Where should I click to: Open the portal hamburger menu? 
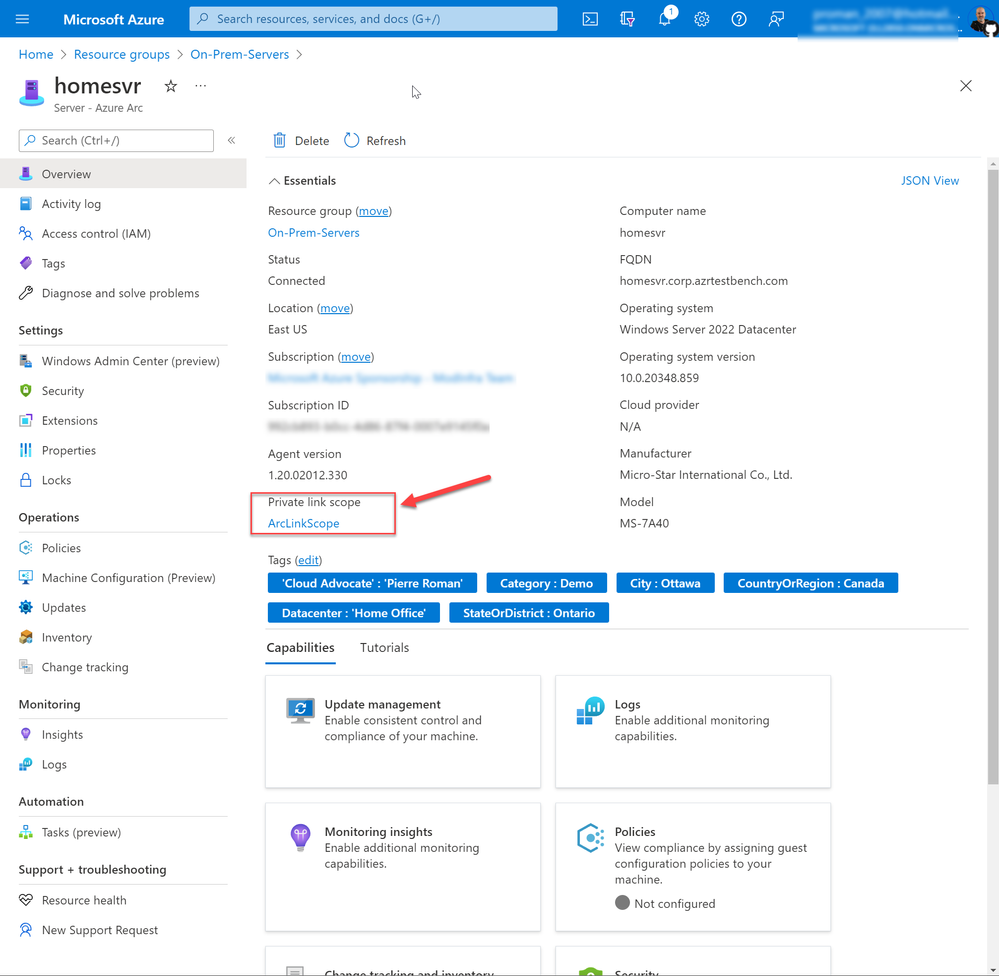[22, 19]
